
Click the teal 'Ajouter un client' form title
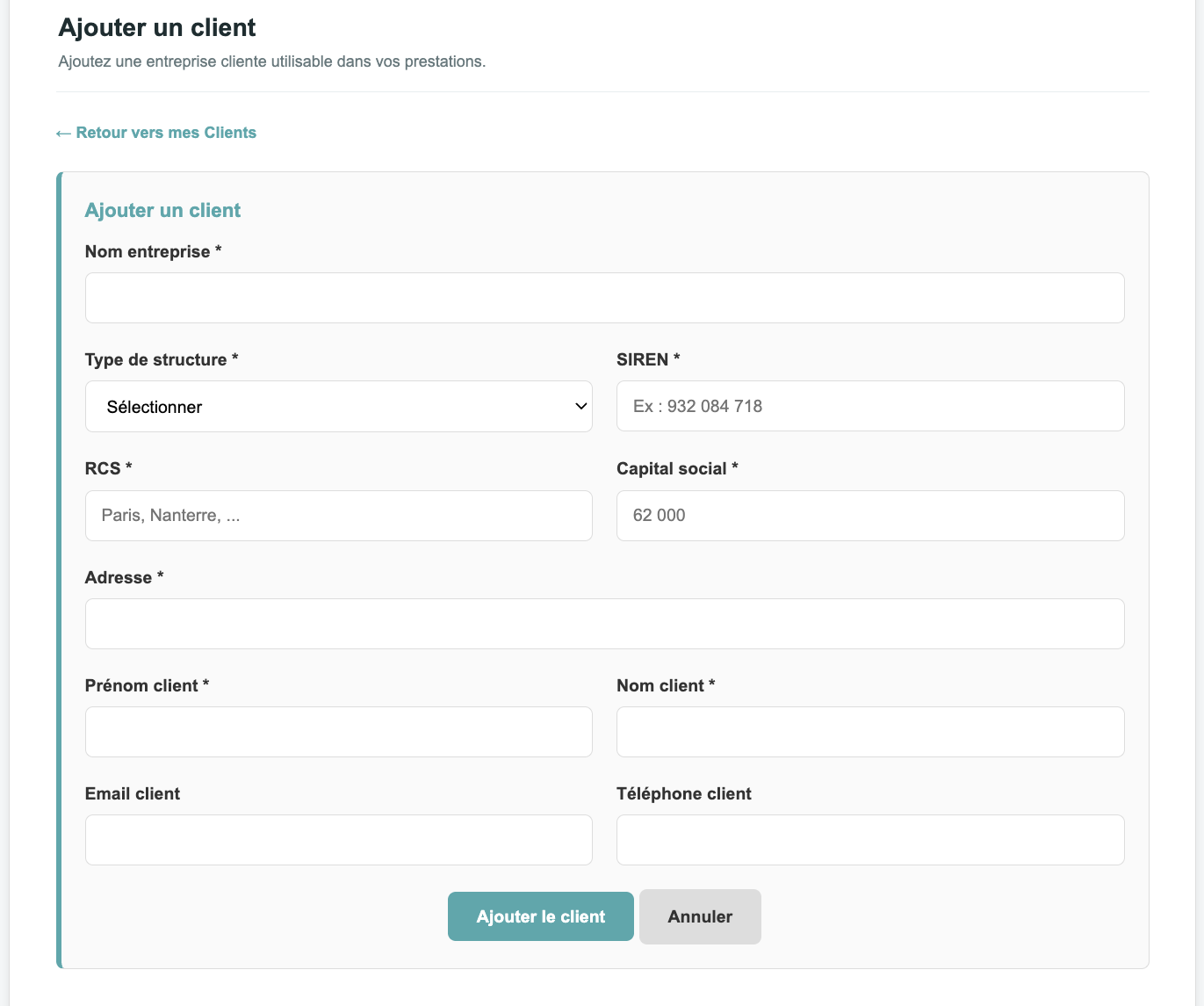[162, 210]
